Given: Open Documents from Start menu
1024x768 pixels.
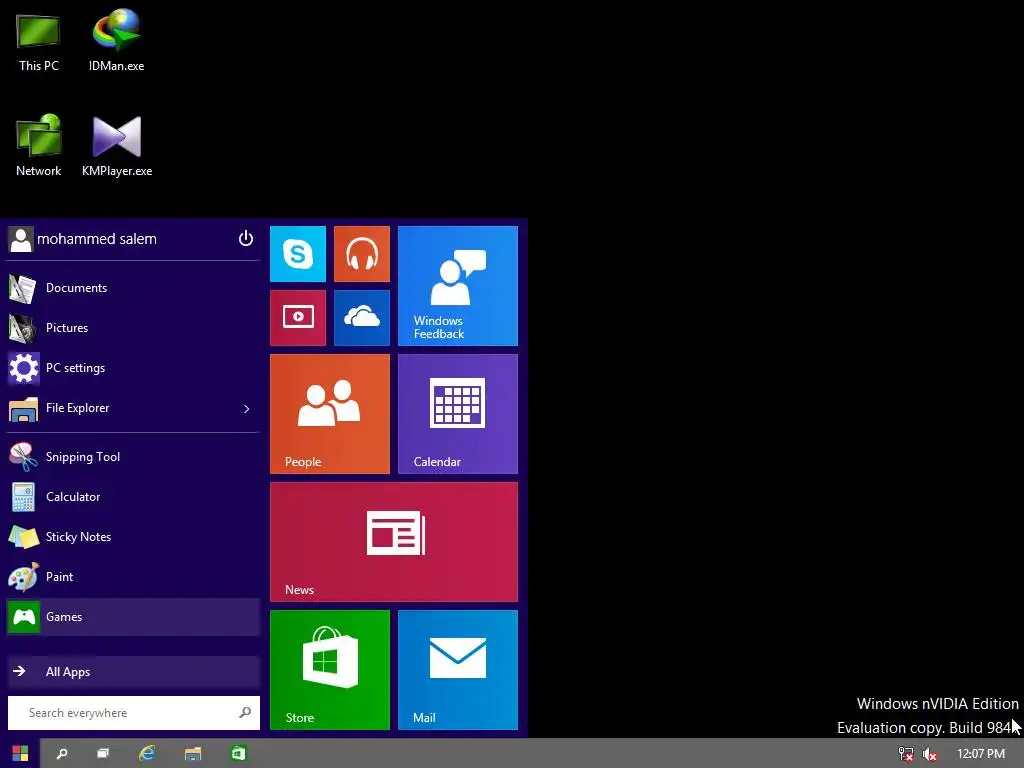Looking at the screenshot, I should (x=133, y=288).
